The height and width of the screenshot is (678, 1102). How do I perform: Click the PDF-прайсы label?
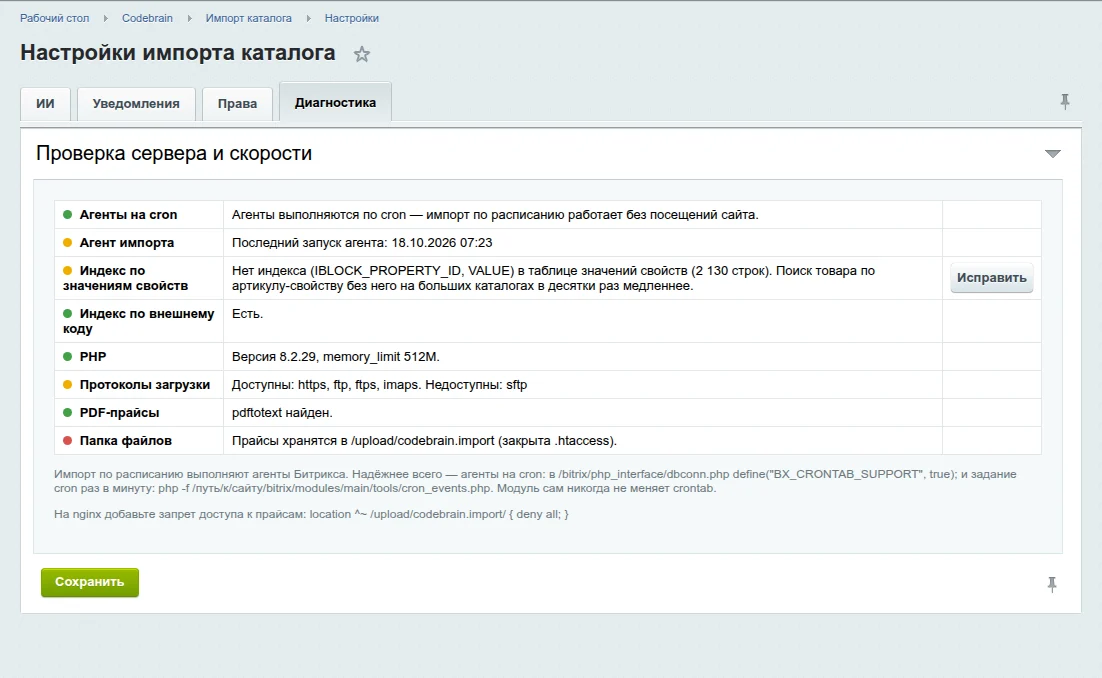click(119, 413)
